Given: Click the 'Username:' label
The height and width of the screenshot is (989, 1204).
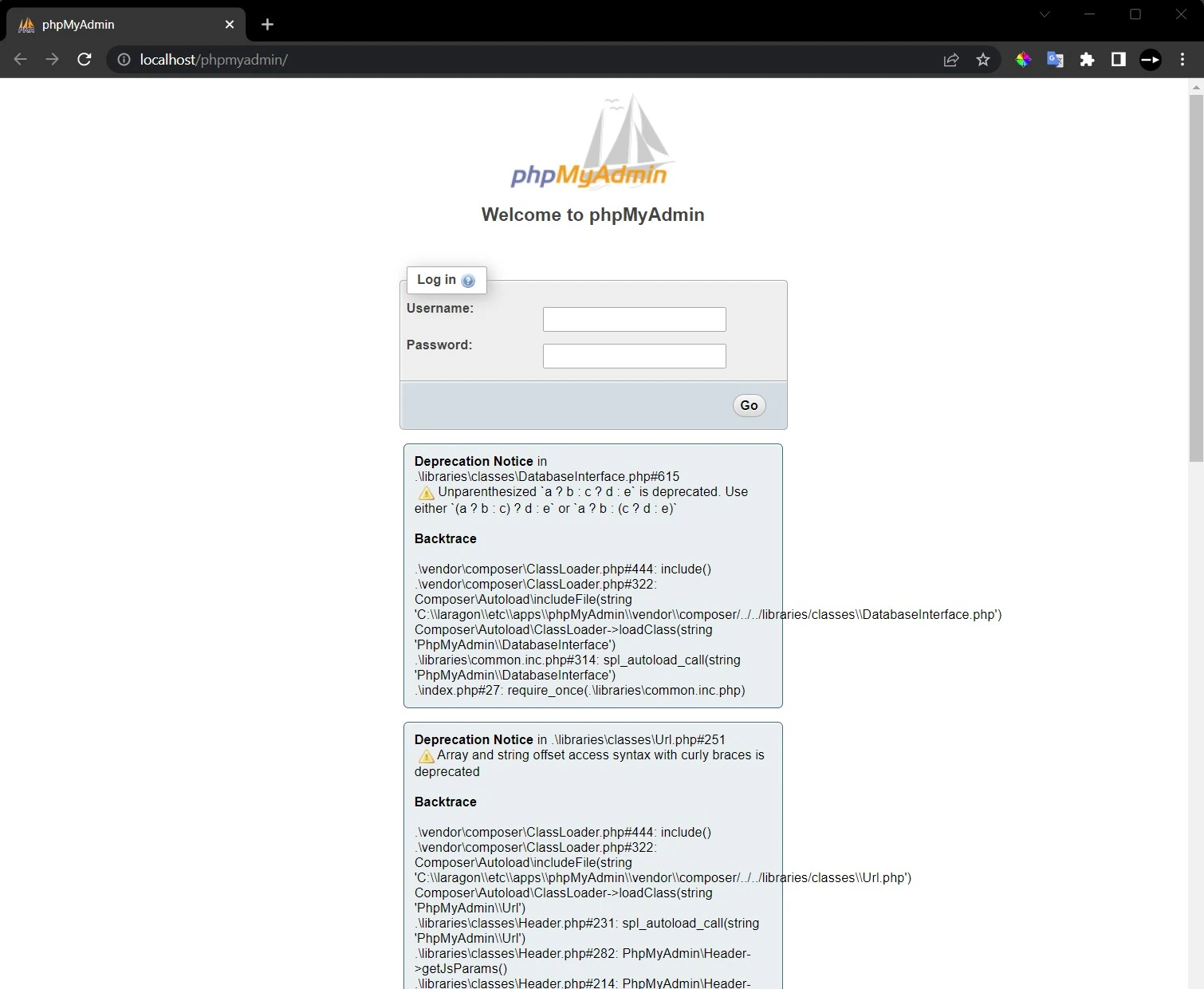Looking at the screenshot, I should [x=440, y=309].
